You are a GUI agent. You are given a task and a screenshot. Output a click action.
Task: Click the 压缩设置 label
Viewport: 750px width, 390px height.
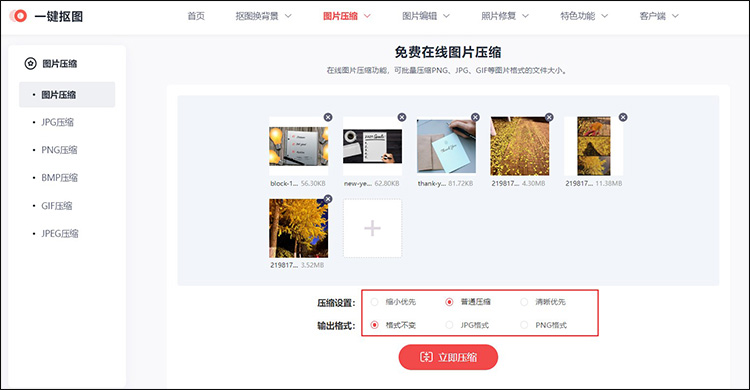336,302
